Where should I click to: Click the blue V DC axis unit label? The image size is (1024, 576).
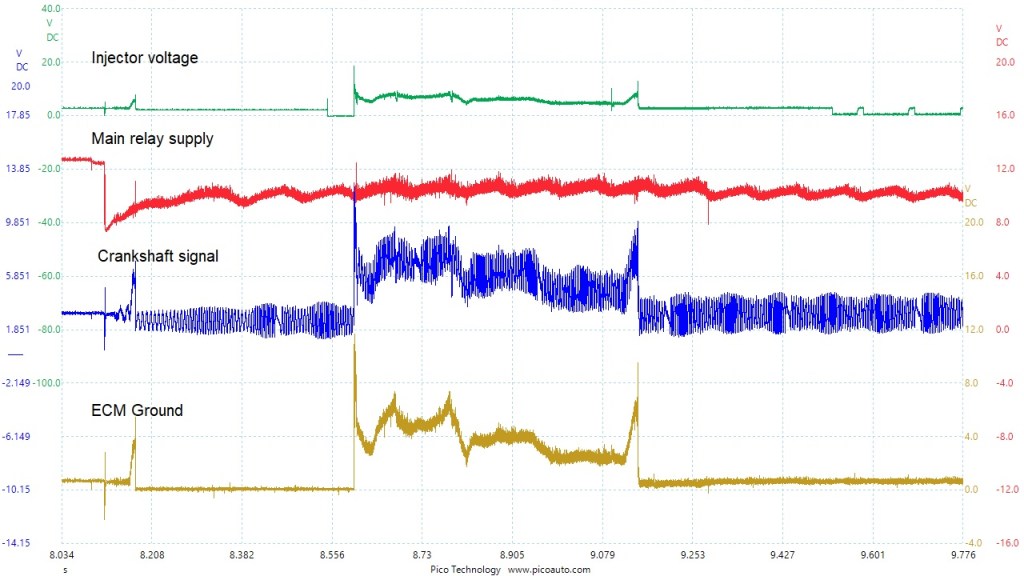tap(20, 60)
